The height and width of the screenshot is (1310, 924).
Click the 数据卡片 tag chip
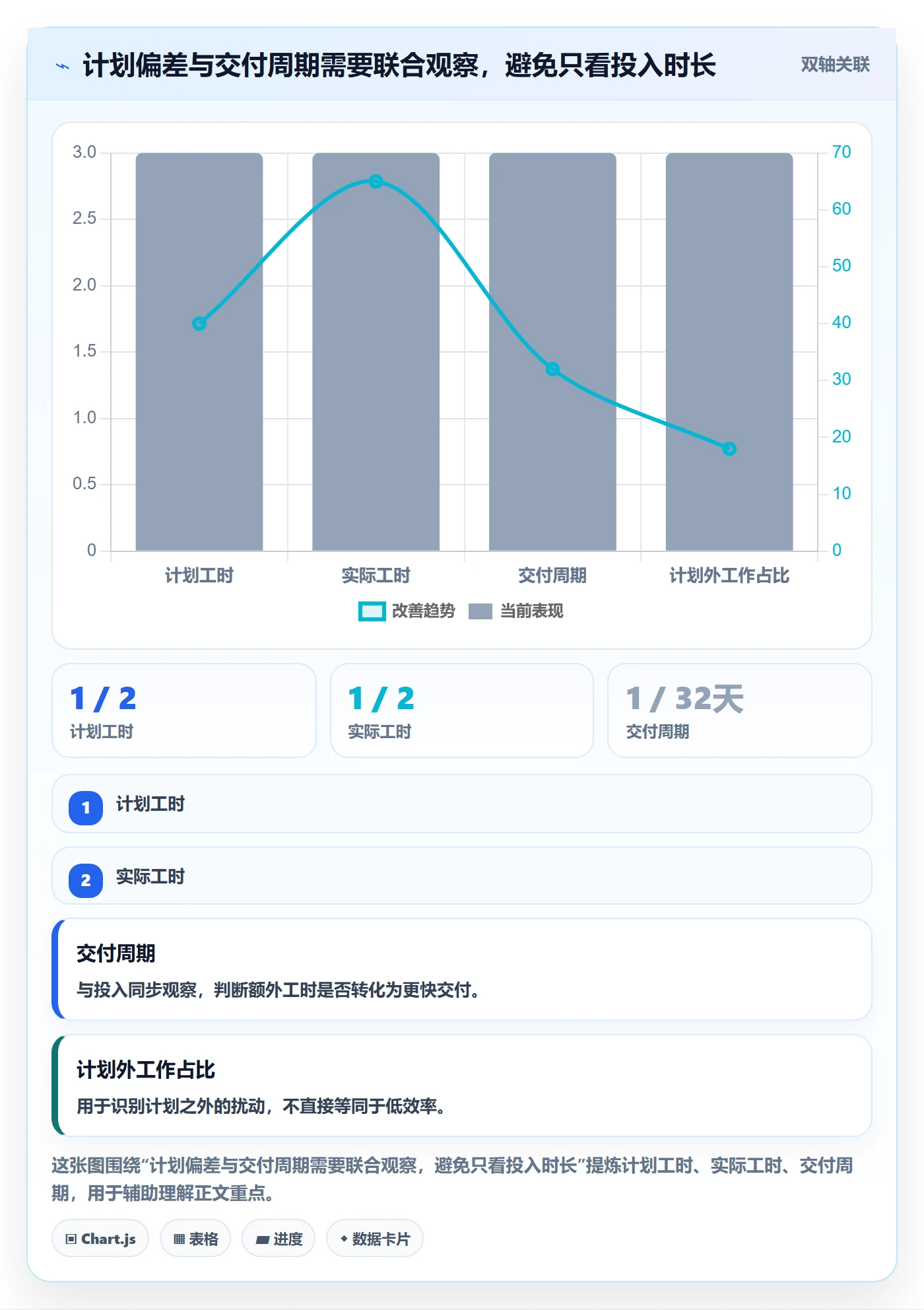pyautogui.click(x=375, y=1239)
